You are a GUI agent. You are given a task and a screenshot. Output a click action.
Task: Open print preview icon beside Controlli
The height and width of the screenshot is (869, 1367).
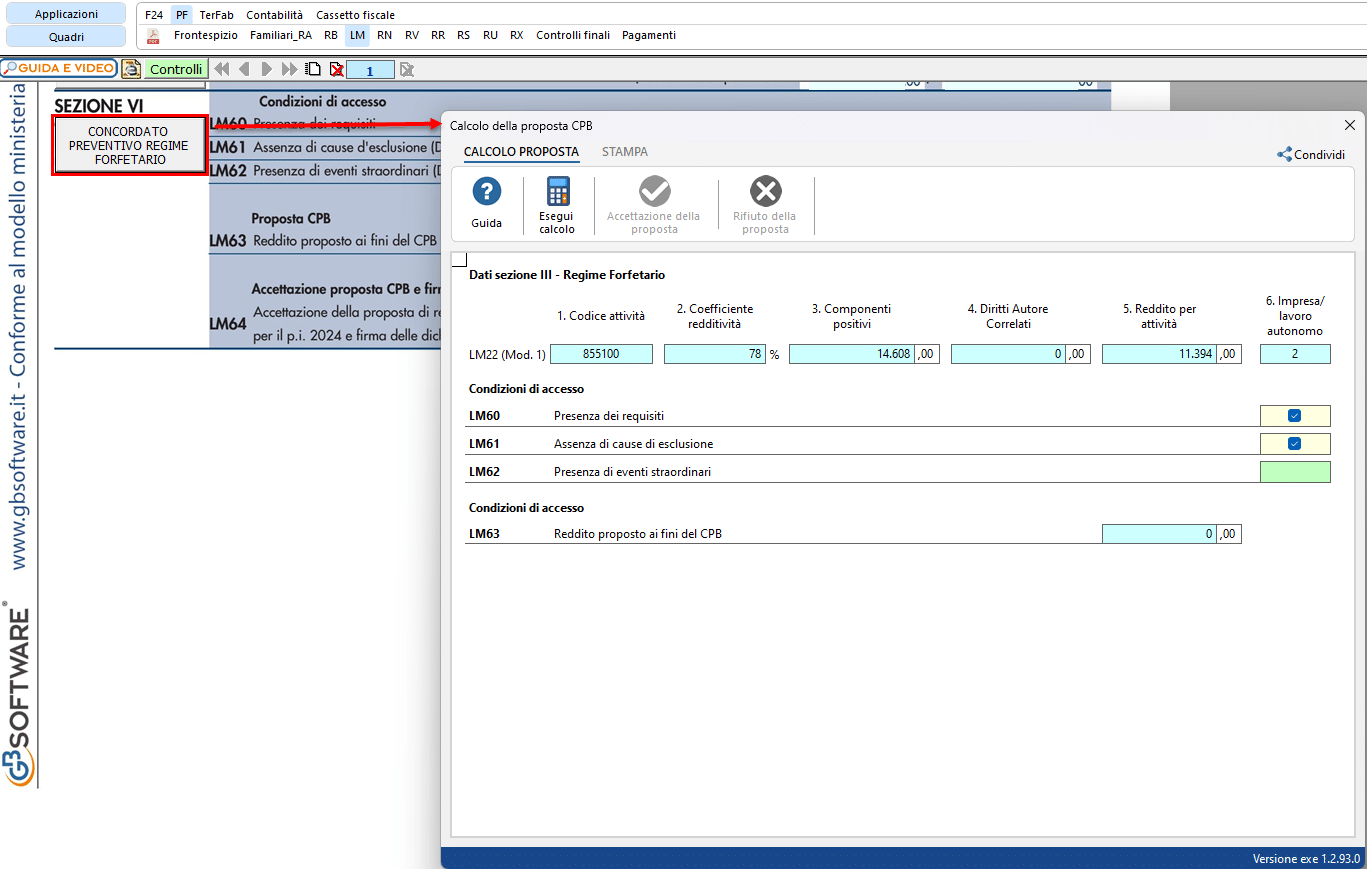(x=131, y=69)
